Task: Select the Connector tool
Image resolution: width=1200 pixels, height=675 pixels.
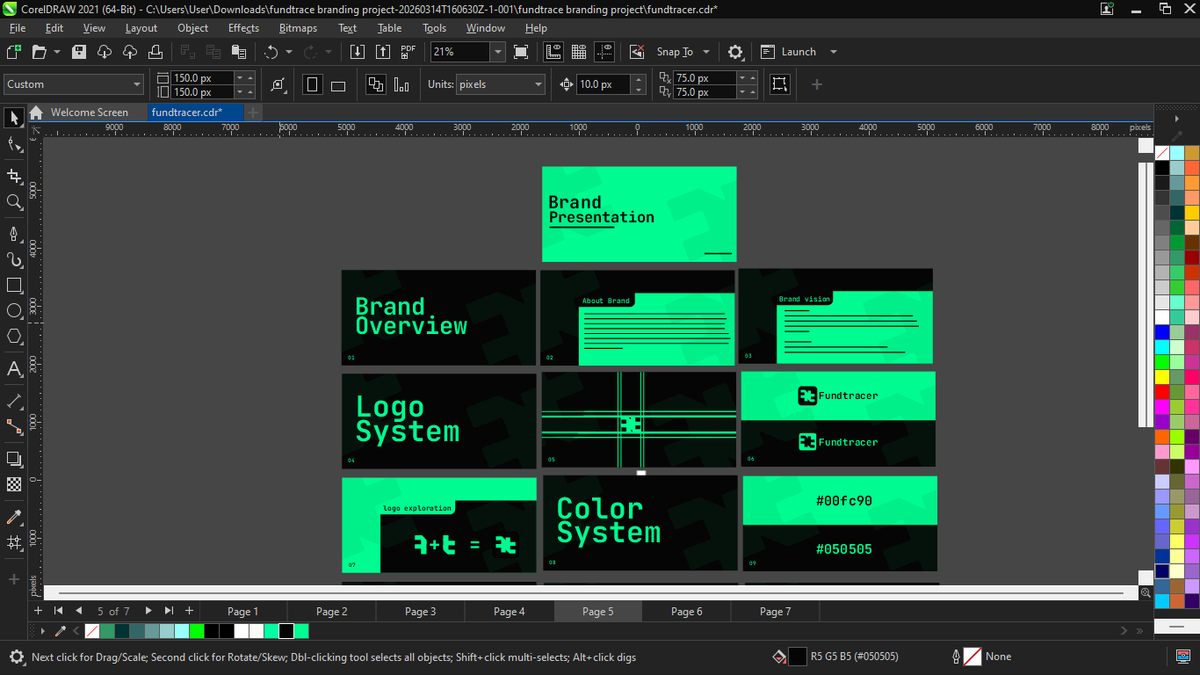Action: [14, 427]
